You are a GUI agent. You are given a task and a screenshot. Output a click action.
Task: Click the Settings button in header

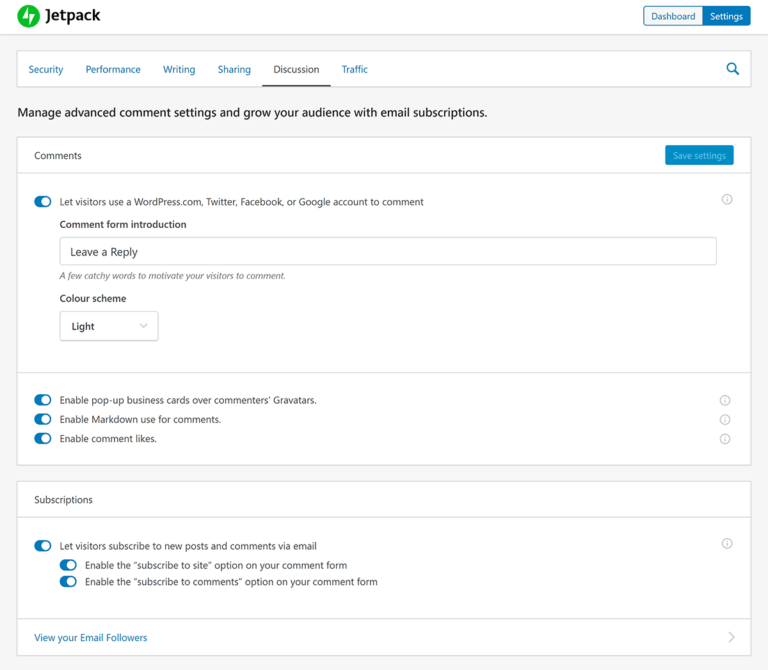[726, 16]
